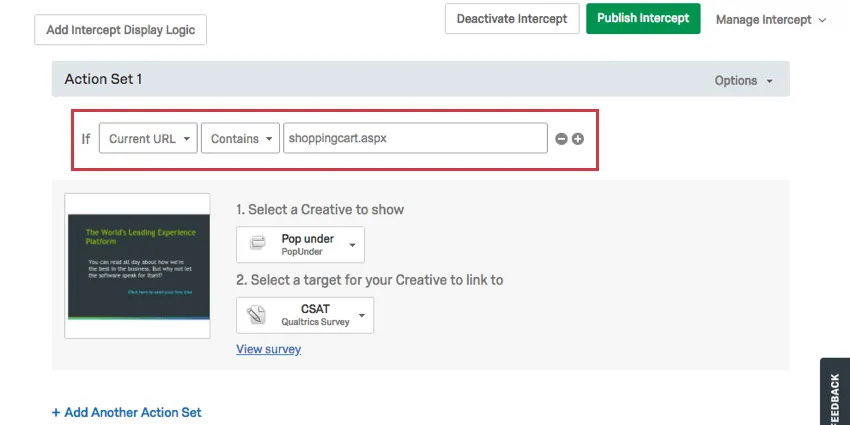Open the Manage Intercept menu
Viewport: 850px width, 425px height.
coord(771,19)
